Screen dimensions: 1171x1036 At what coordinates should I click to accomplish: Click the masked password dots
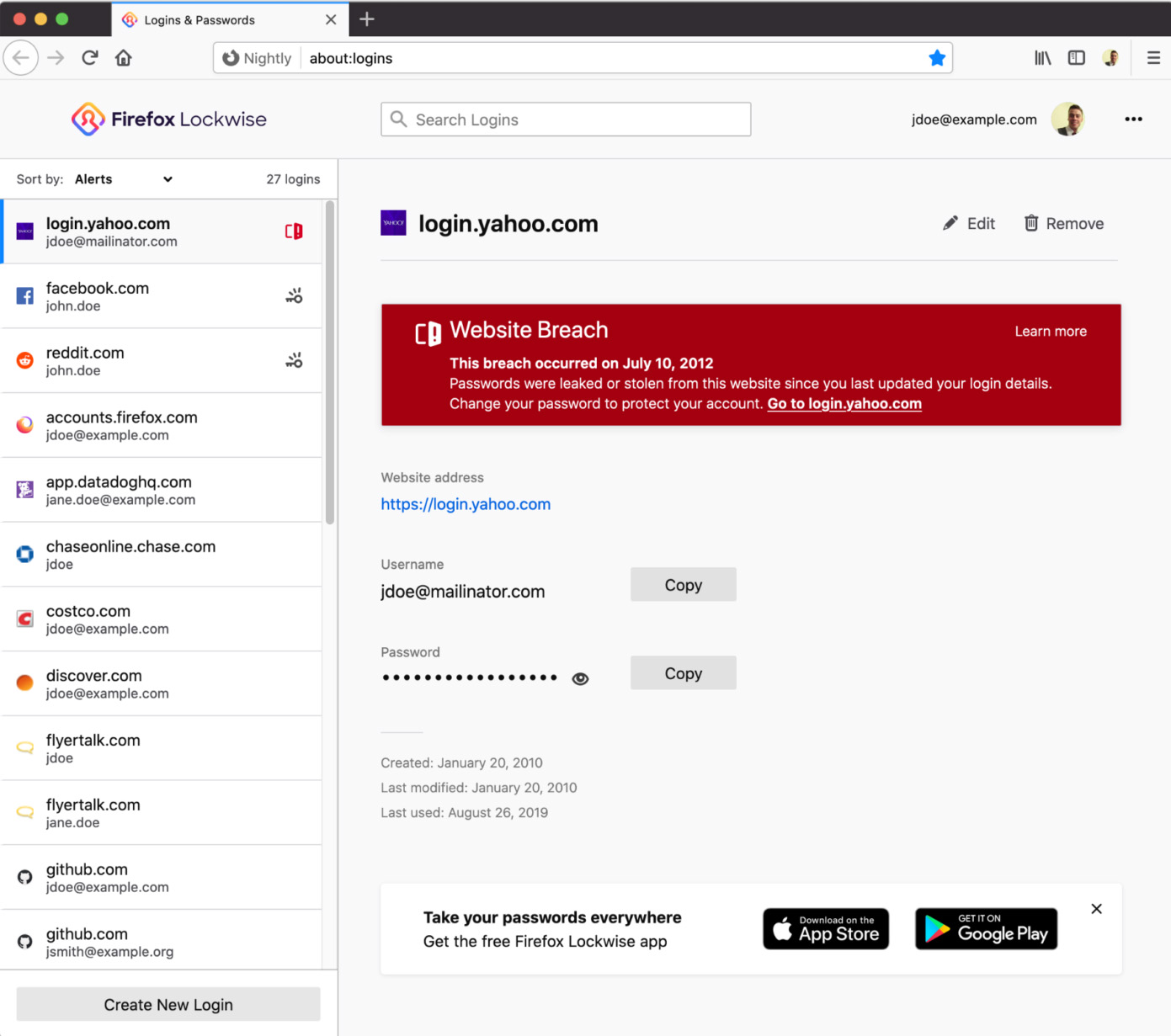tap(470, 677)
